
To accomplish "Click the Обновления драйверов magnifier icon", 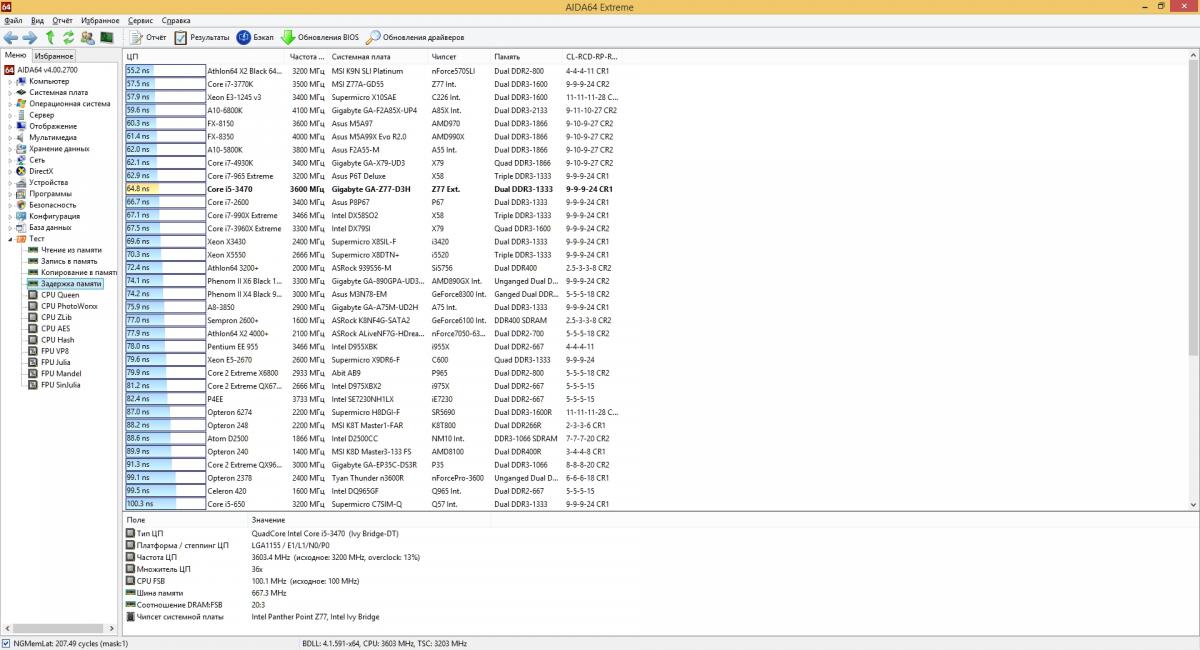I will tap(374, 37).
